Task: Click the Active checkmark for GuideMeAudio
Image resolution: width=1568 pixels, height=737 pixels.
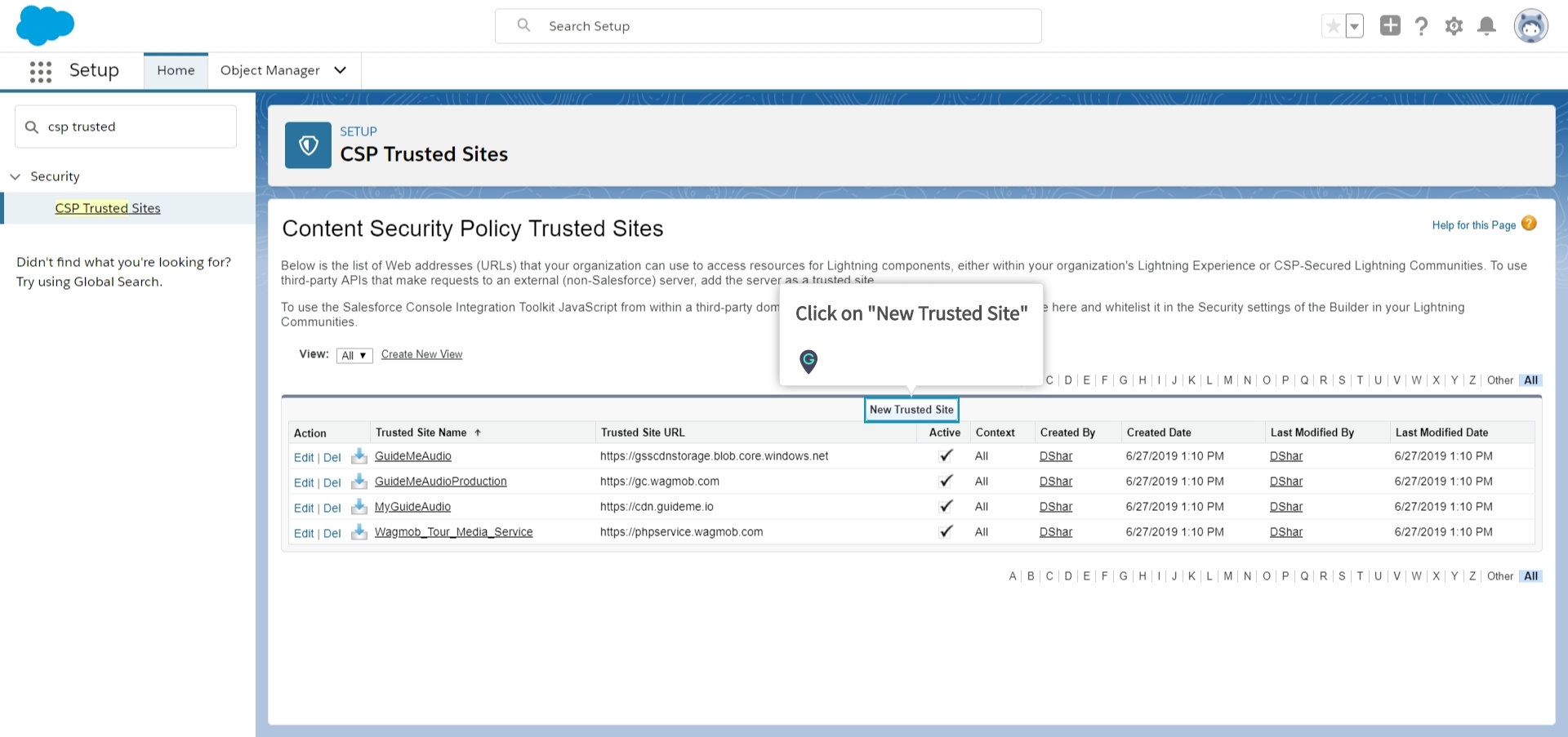Action: tap(946, 455)
